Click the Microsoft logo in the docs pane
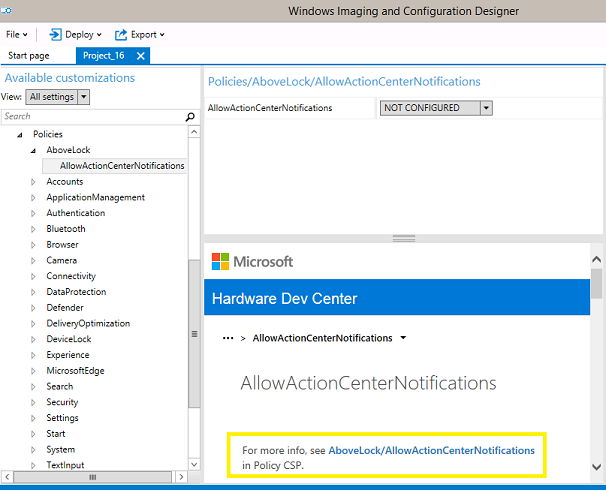 (x=252, y=262)
